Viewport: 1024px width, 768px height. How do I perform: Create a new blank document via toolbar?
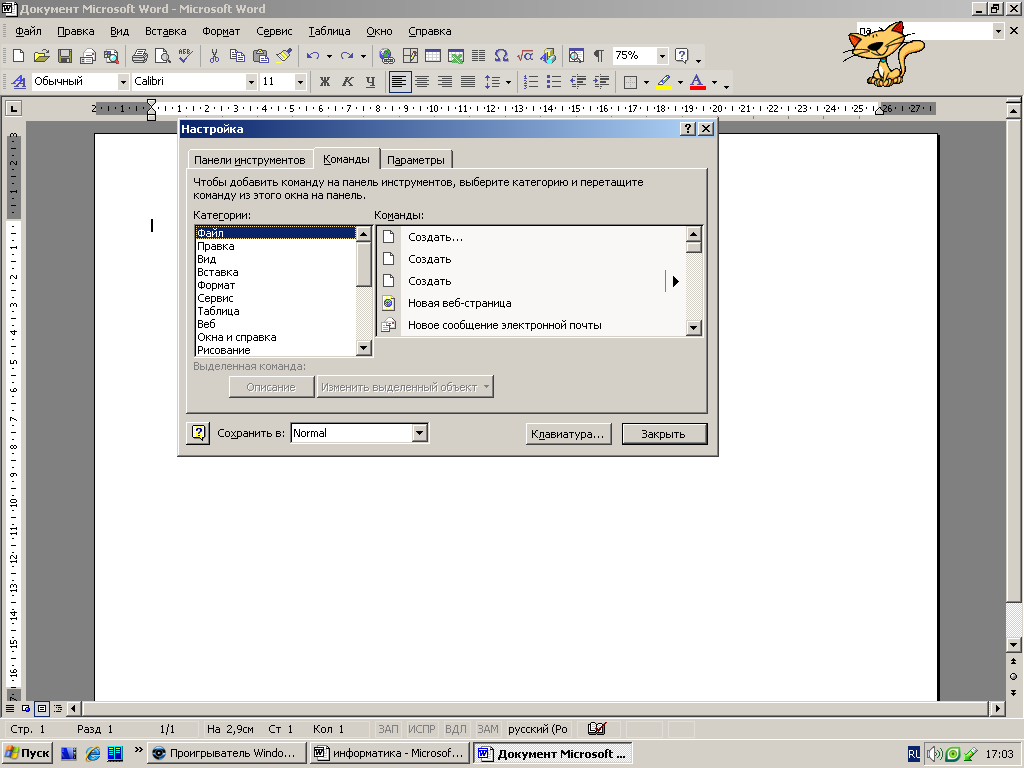point(18,56)
